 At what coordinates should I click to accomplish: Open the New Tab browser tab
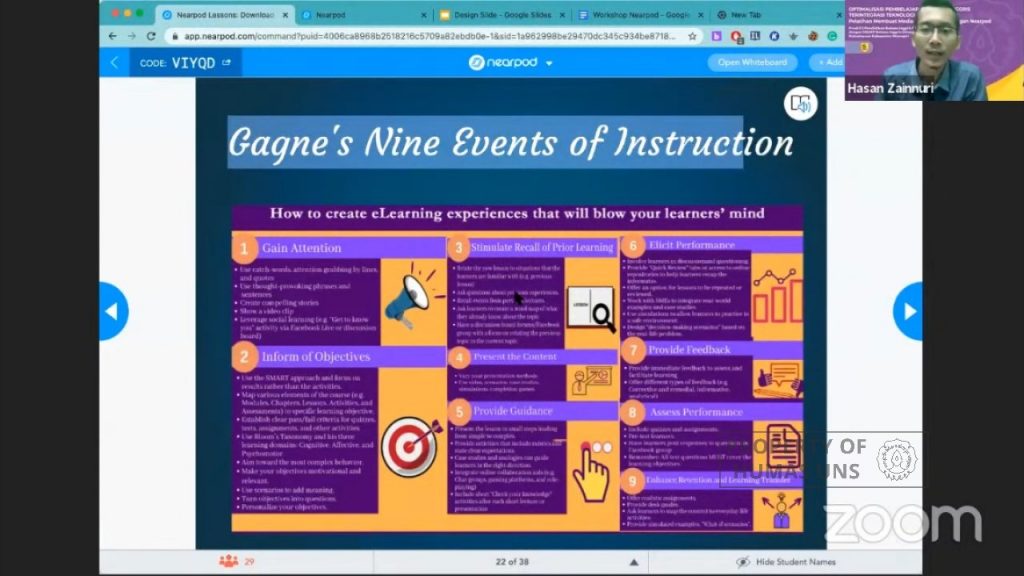[744, 14]
